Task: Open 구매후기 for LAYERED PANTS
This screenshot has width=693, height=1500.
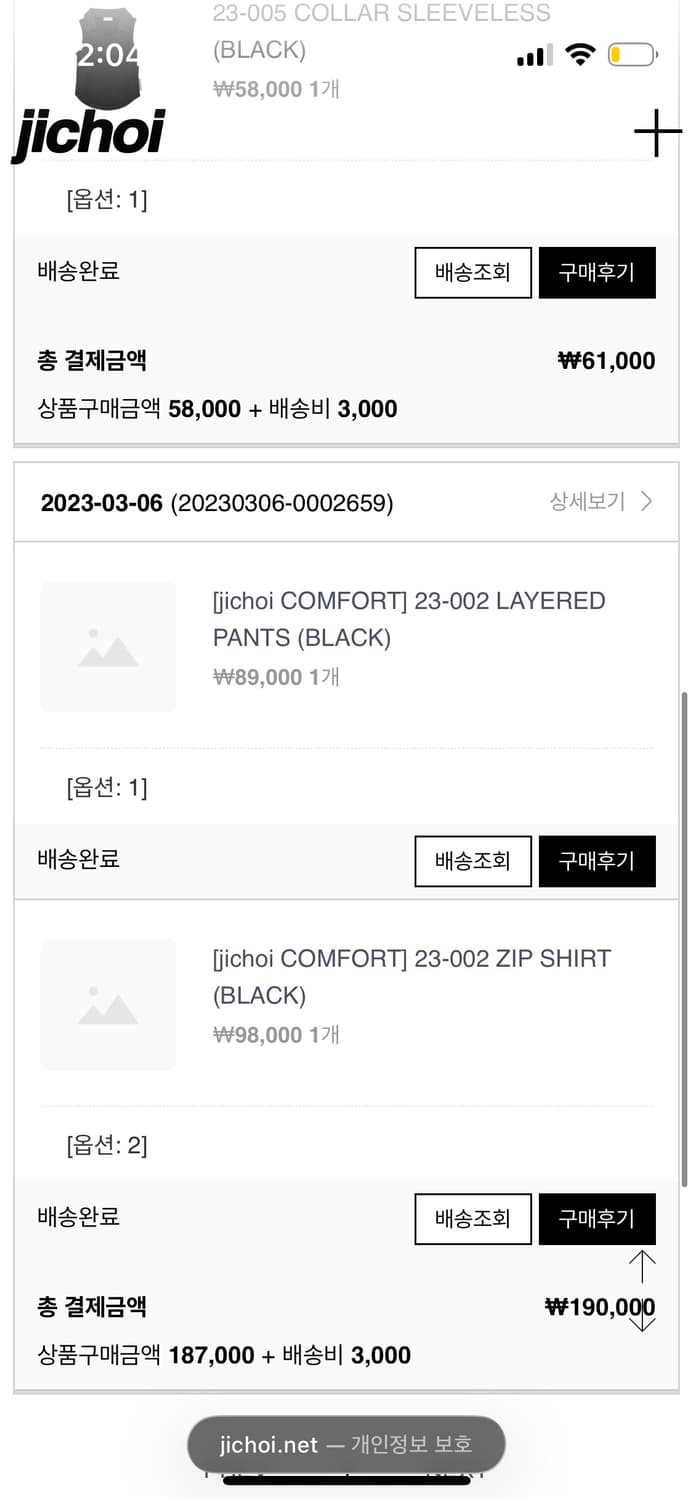Action: point(597,861)
